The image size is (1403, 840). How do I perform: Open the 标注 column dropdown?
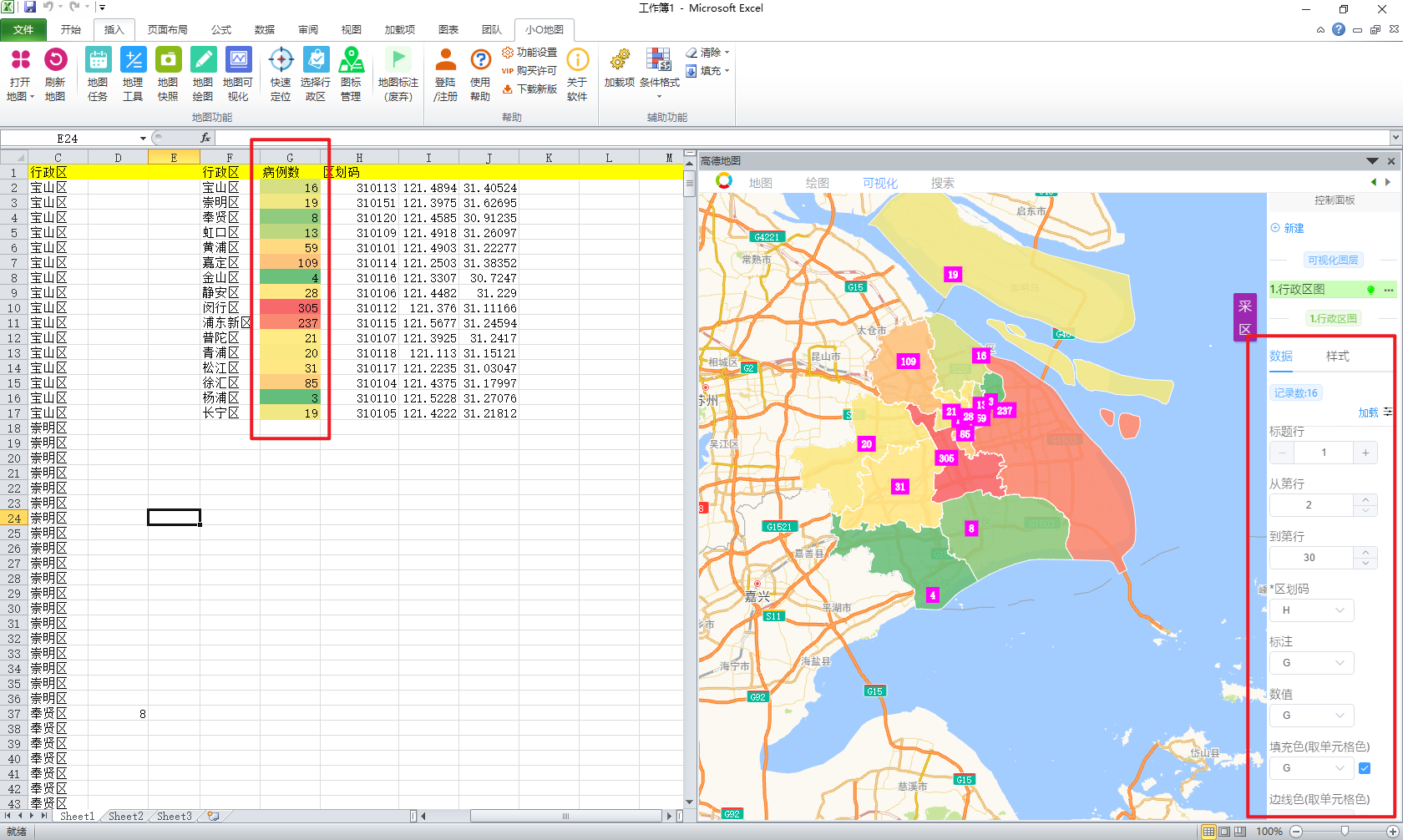coord(1312,663)
